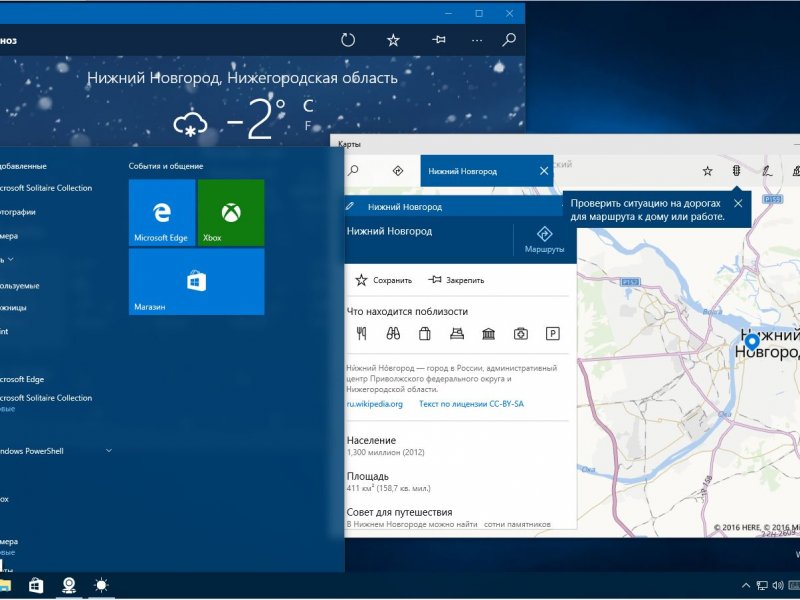
Task: Open the network icon in system tray
Action: (762, 586)
